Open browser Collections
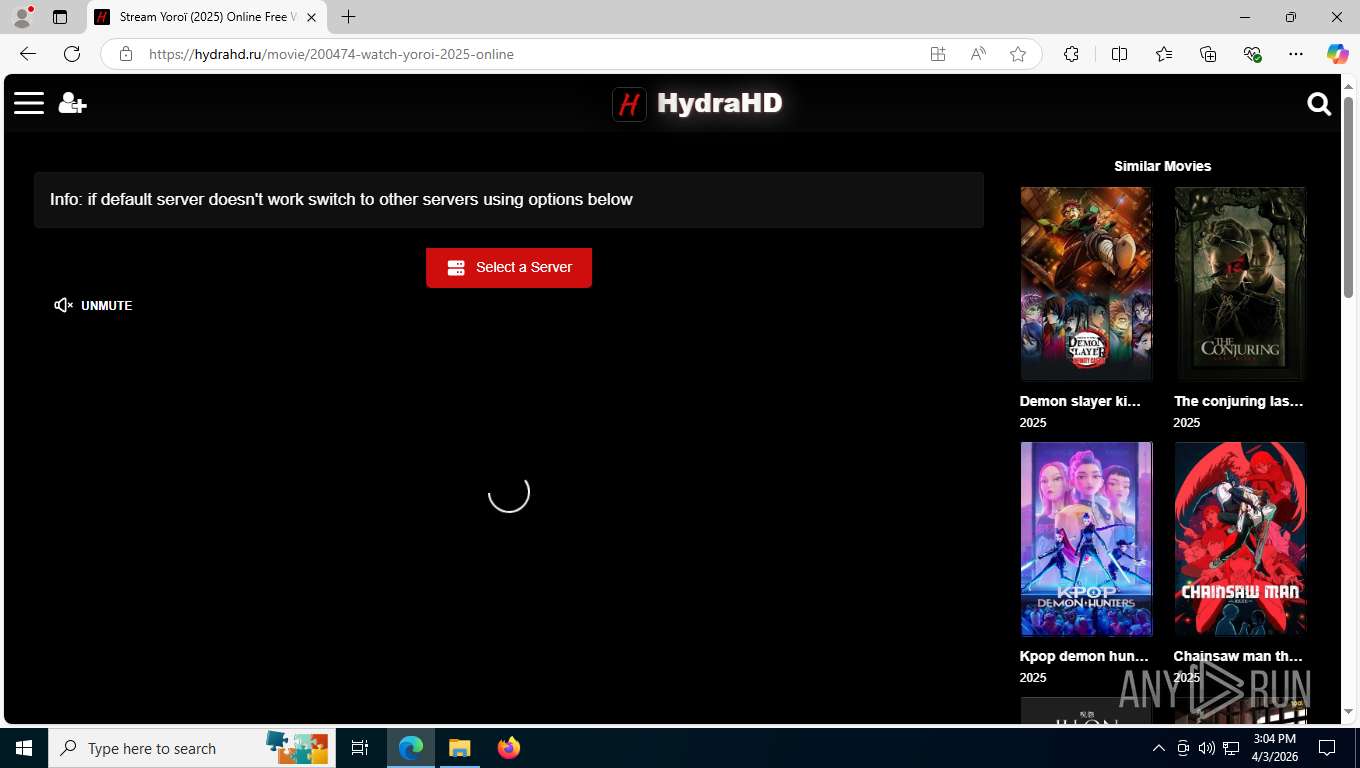 1208,54
